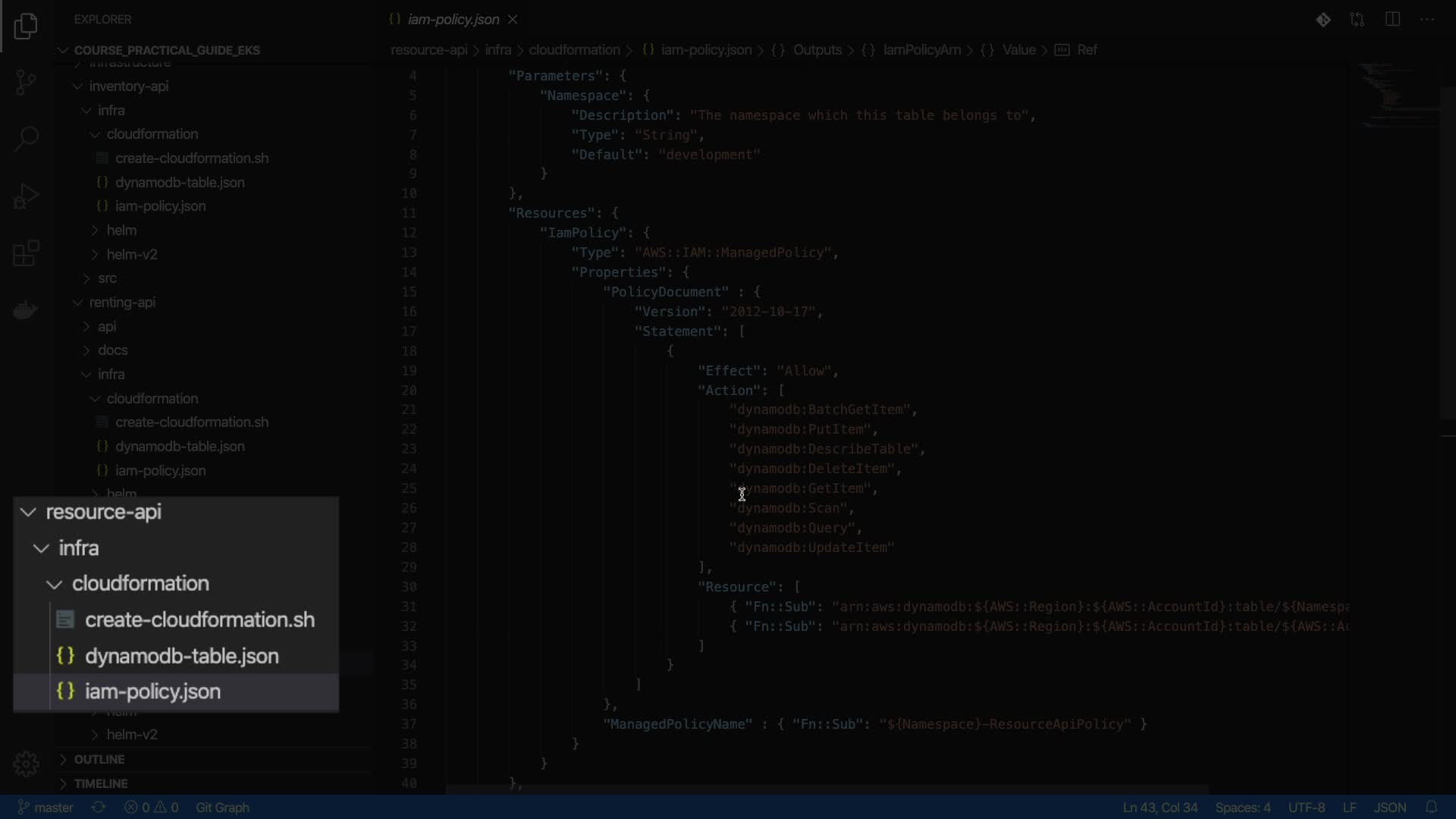Select the iam-policy.json editor tab

click(453, 20)
